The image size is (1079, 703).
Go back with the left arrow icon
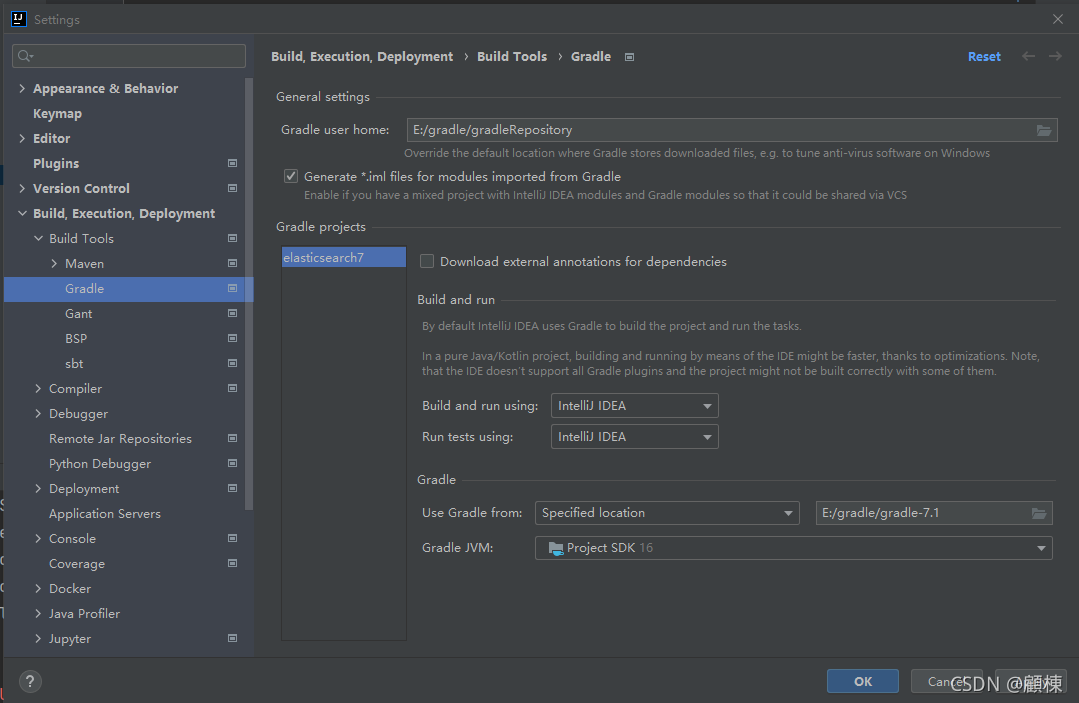[1028, 56]
